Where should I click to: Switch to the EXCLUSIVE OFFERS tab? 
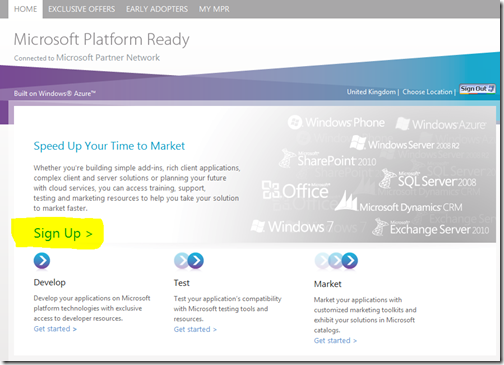(x=82, y=9)
